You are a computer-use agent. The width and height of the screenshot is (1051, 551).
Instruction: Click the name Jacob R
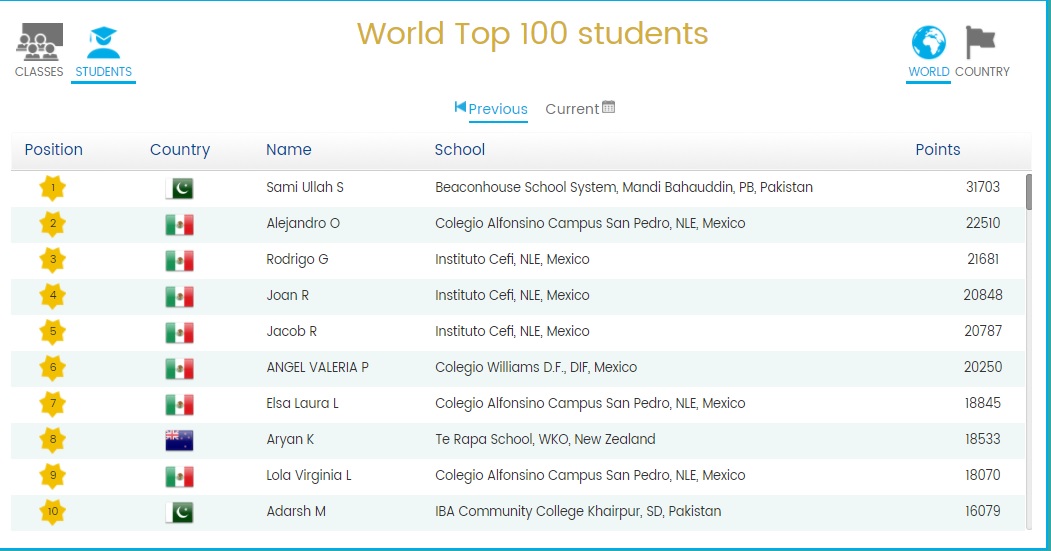coord(292,331)
